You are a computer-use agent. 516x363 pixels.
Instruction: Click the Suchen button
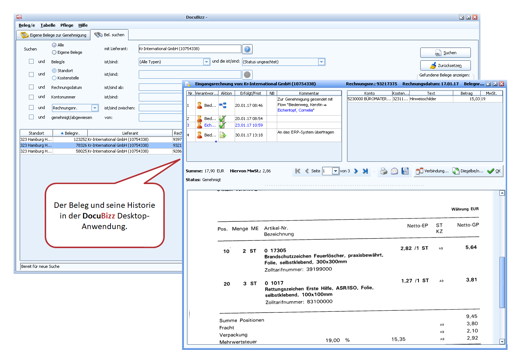445,53
